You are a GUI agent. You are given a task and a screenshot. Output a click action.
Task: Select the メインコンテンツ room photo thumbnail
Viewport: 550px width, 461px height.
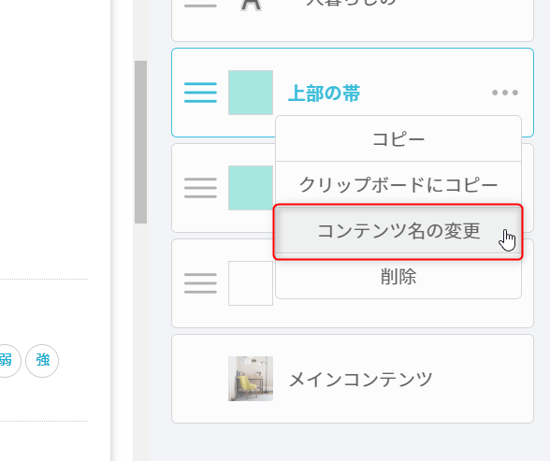point(250,379)
